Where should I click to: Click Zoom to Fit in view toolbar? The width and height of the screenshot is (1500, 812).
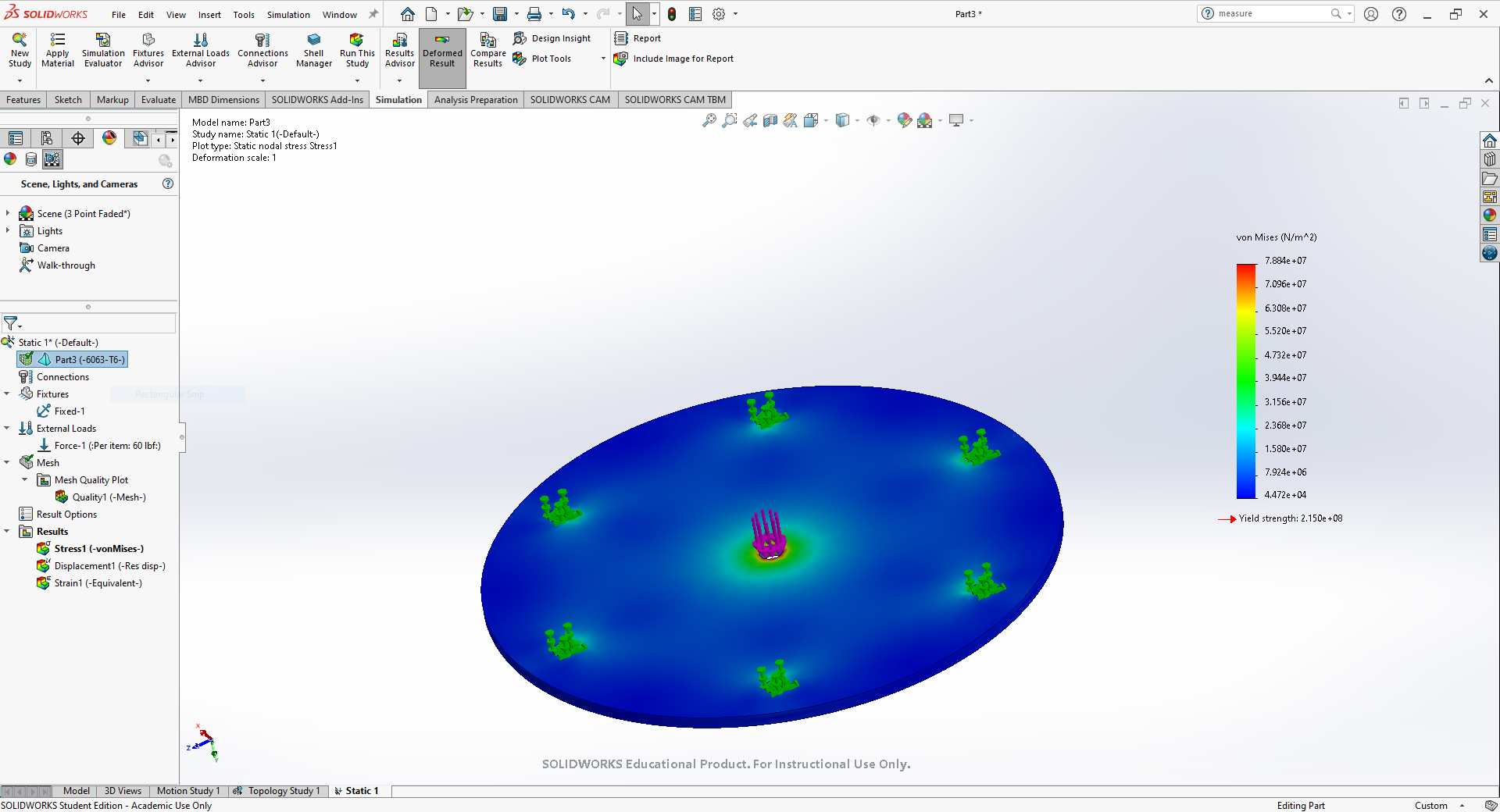(709, 120)
